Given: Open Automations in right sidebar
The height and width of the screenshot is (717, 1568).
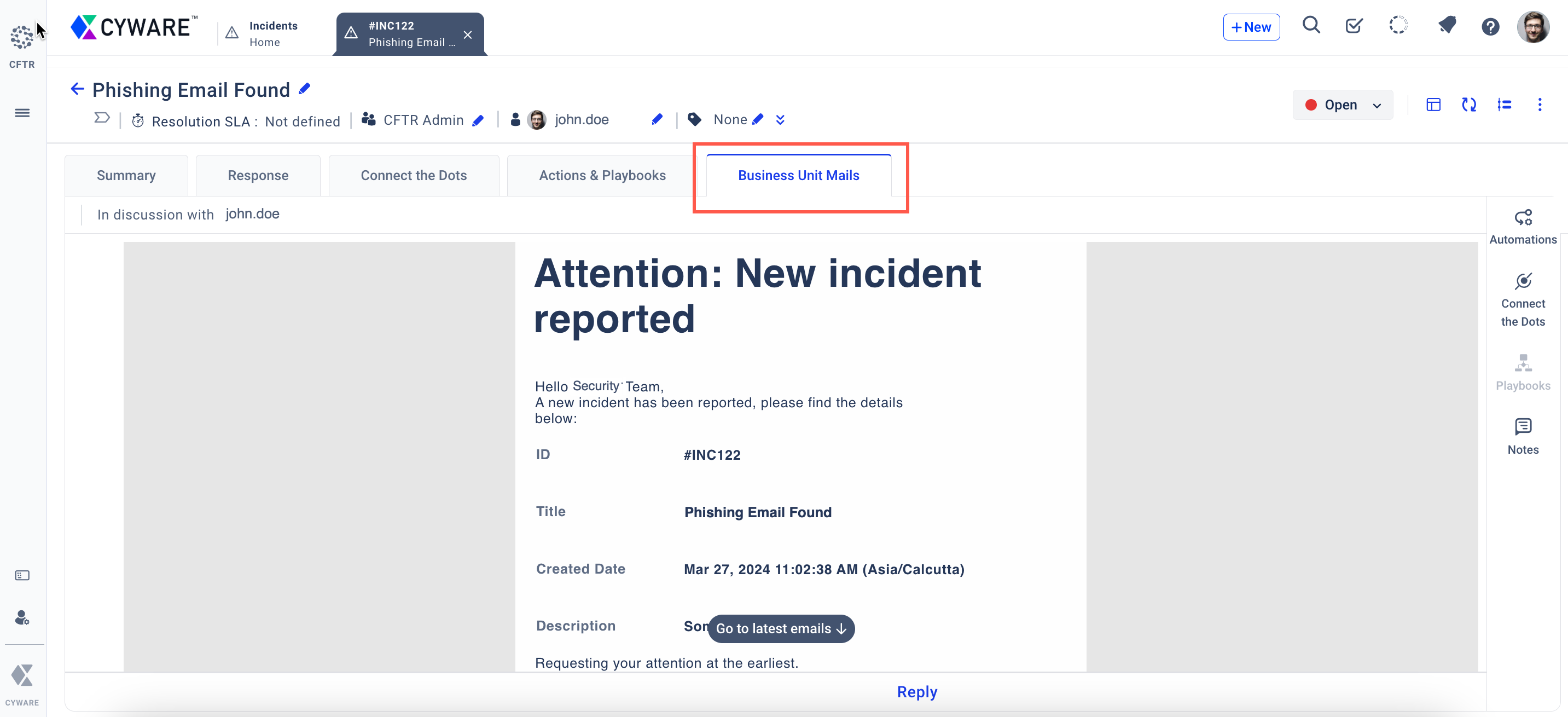Looking at the screenshot, I should pos(1523,226).
